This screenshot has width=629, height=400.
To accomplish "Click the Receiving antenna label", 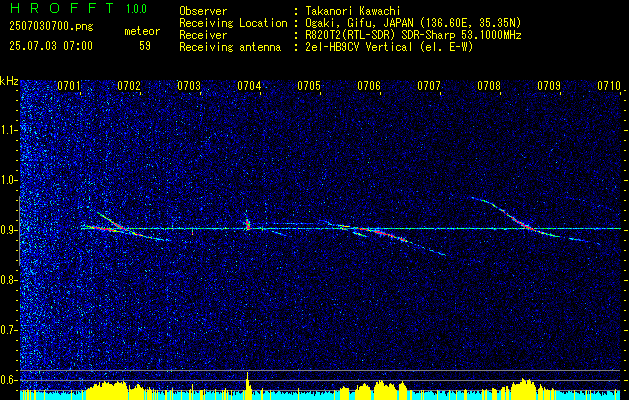I will 230,47.
